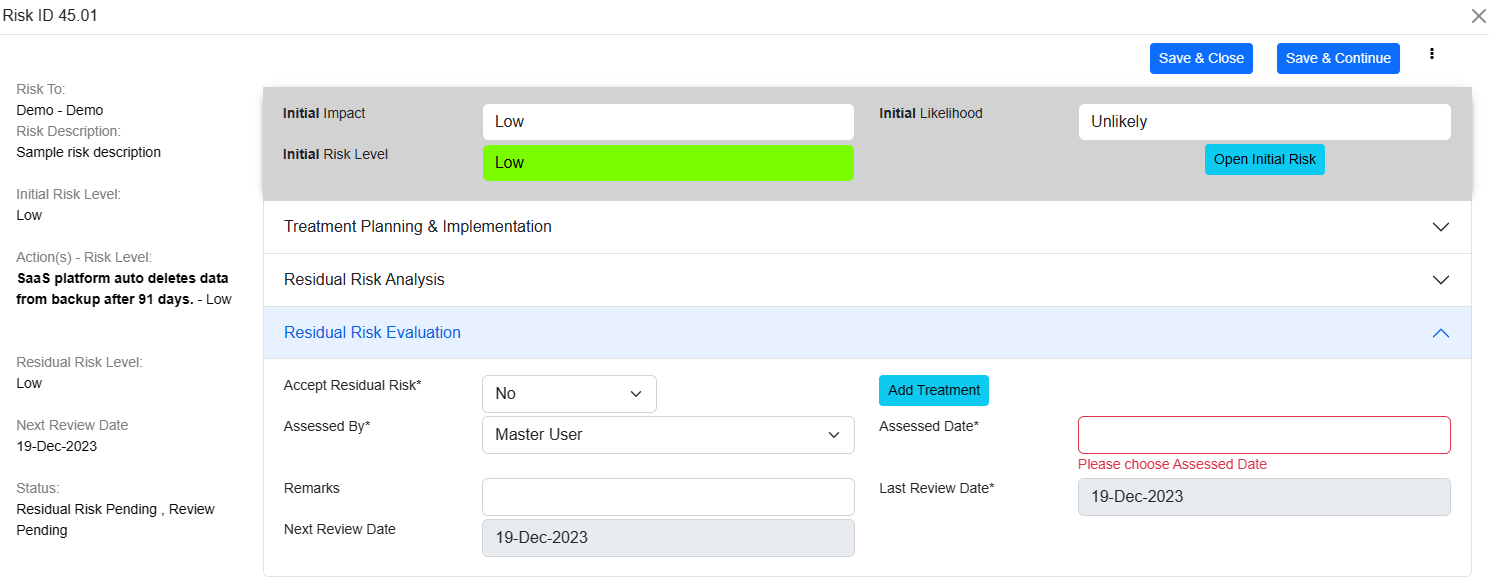Click the Save & Continue button
Screen dimensions: 1489x587
[1337, 58]
